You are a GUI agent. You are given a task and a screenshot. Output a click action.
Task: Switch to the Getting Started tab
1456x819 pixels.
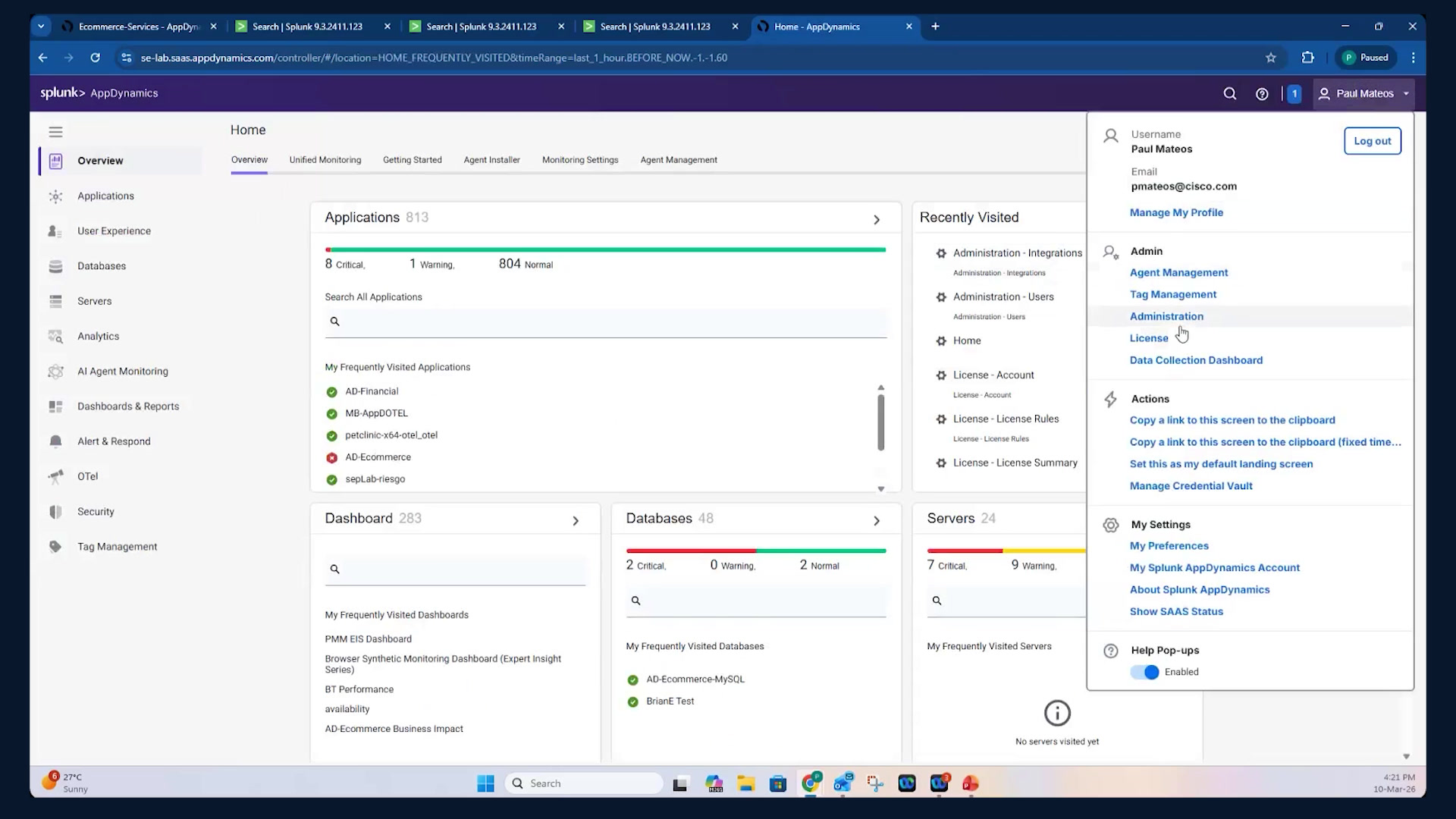point(413,160)
